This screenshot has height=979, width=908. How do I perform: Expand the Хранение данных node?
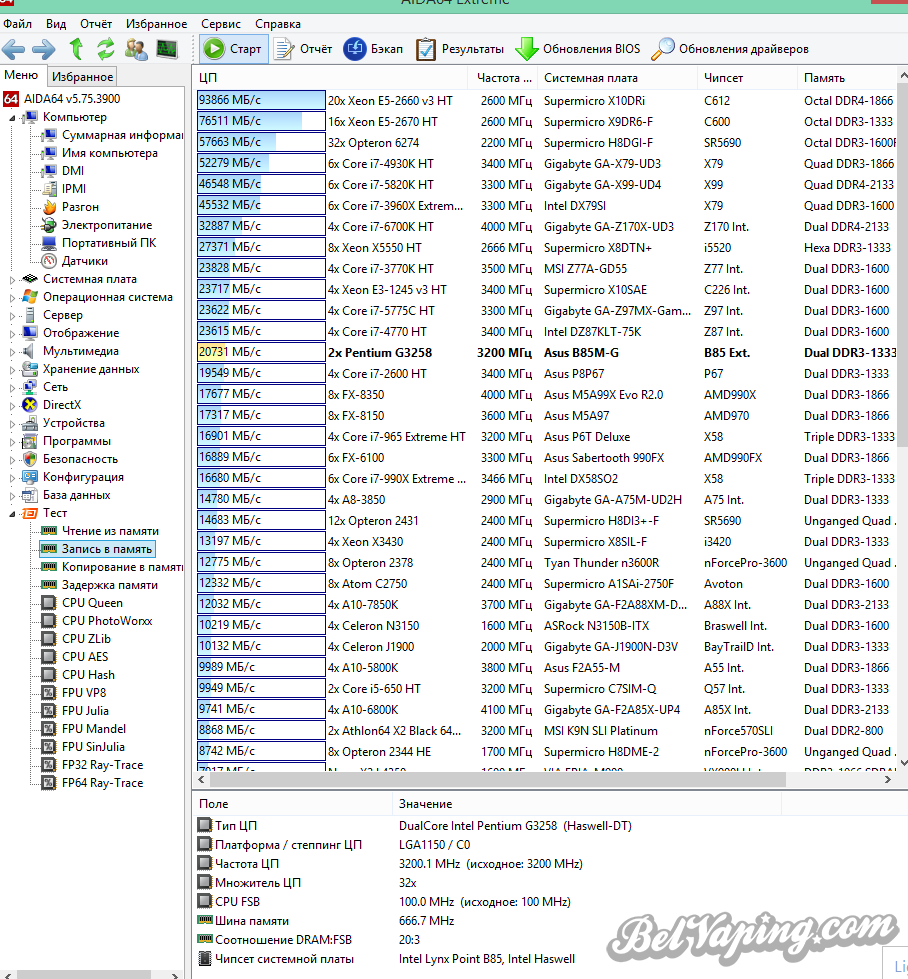pyautogui.click(x=12, y=370)
